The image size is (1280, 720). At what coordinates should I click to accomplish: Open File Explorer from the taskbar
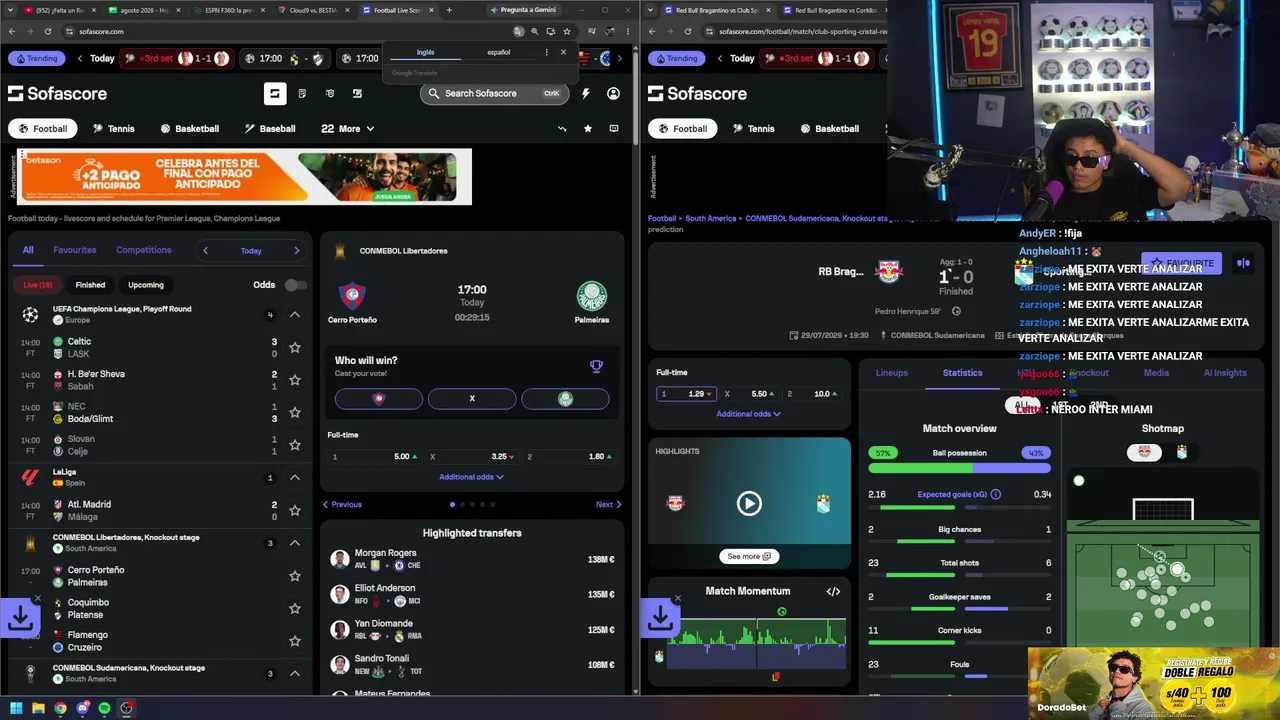pyautogui.click(x=38, y=708)
